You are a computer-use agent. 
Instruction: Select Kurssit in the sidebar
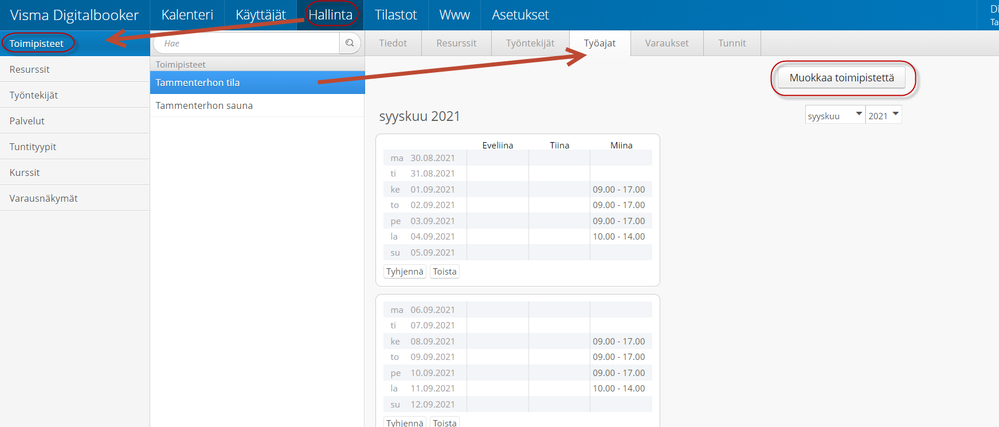click(x=75, y=172)
